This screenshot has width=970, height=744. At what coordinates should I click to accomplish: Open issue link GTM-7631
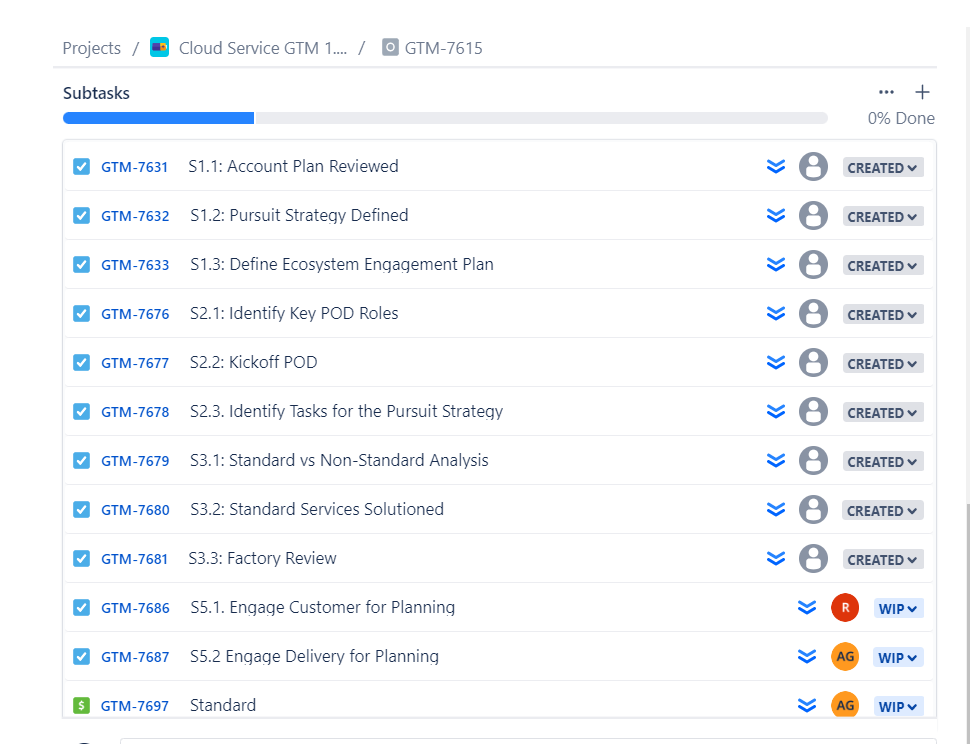pos(134,167)
